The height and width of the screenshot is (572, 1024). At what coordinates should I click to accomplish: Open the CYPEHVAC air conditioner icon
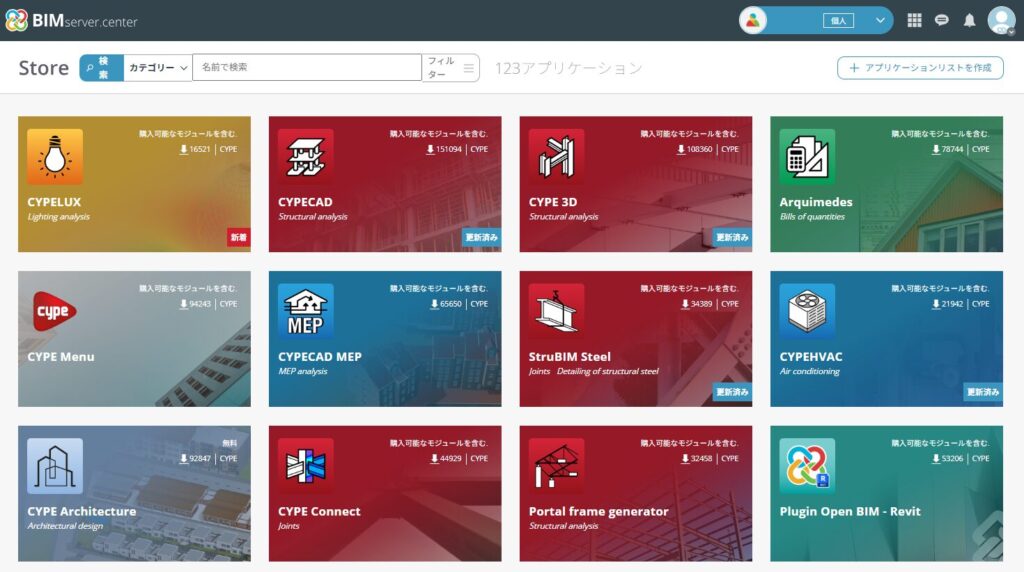click(x=807, y=311)
